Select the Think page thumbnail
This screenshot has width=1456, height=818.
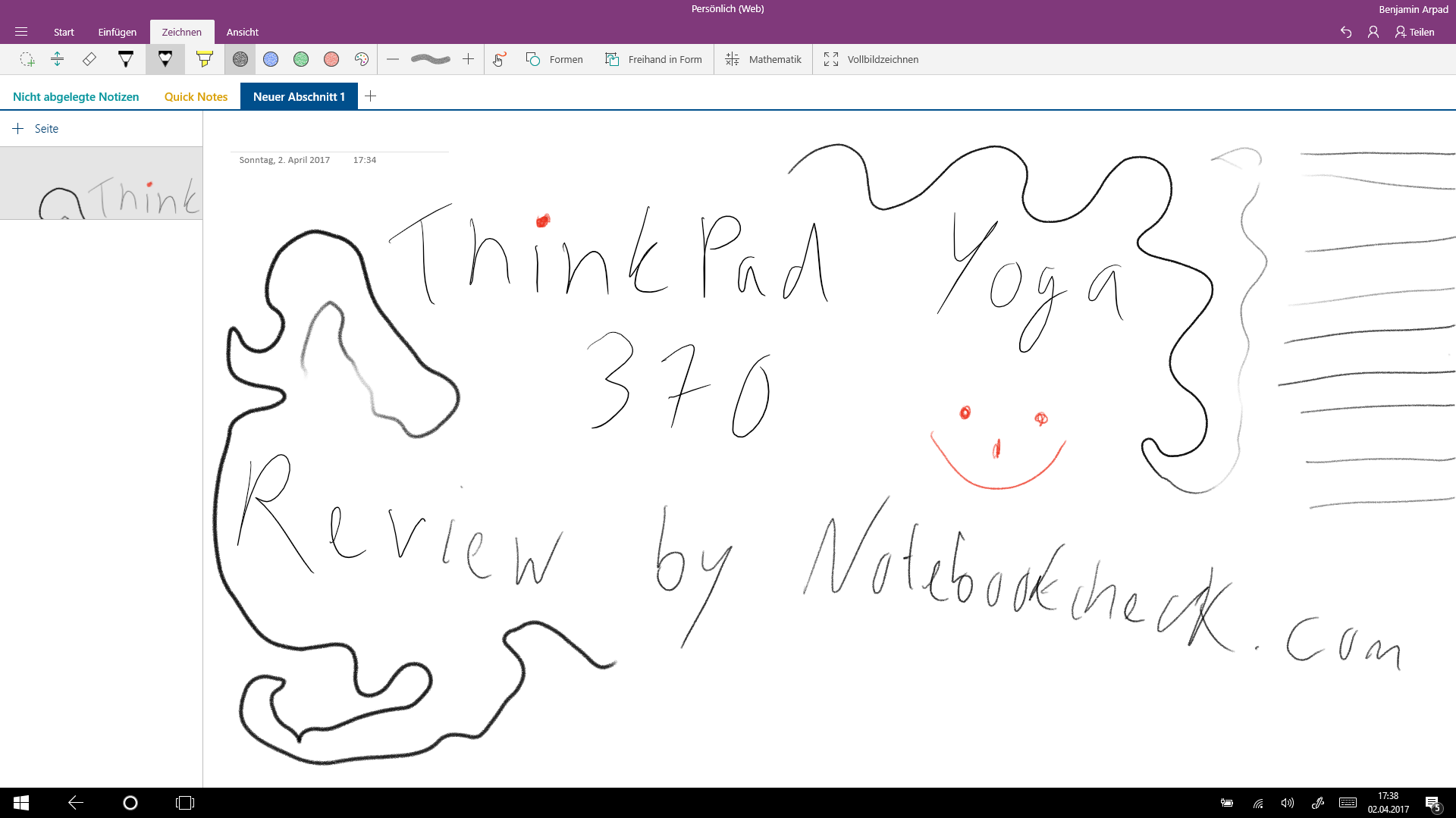point(101,183)
